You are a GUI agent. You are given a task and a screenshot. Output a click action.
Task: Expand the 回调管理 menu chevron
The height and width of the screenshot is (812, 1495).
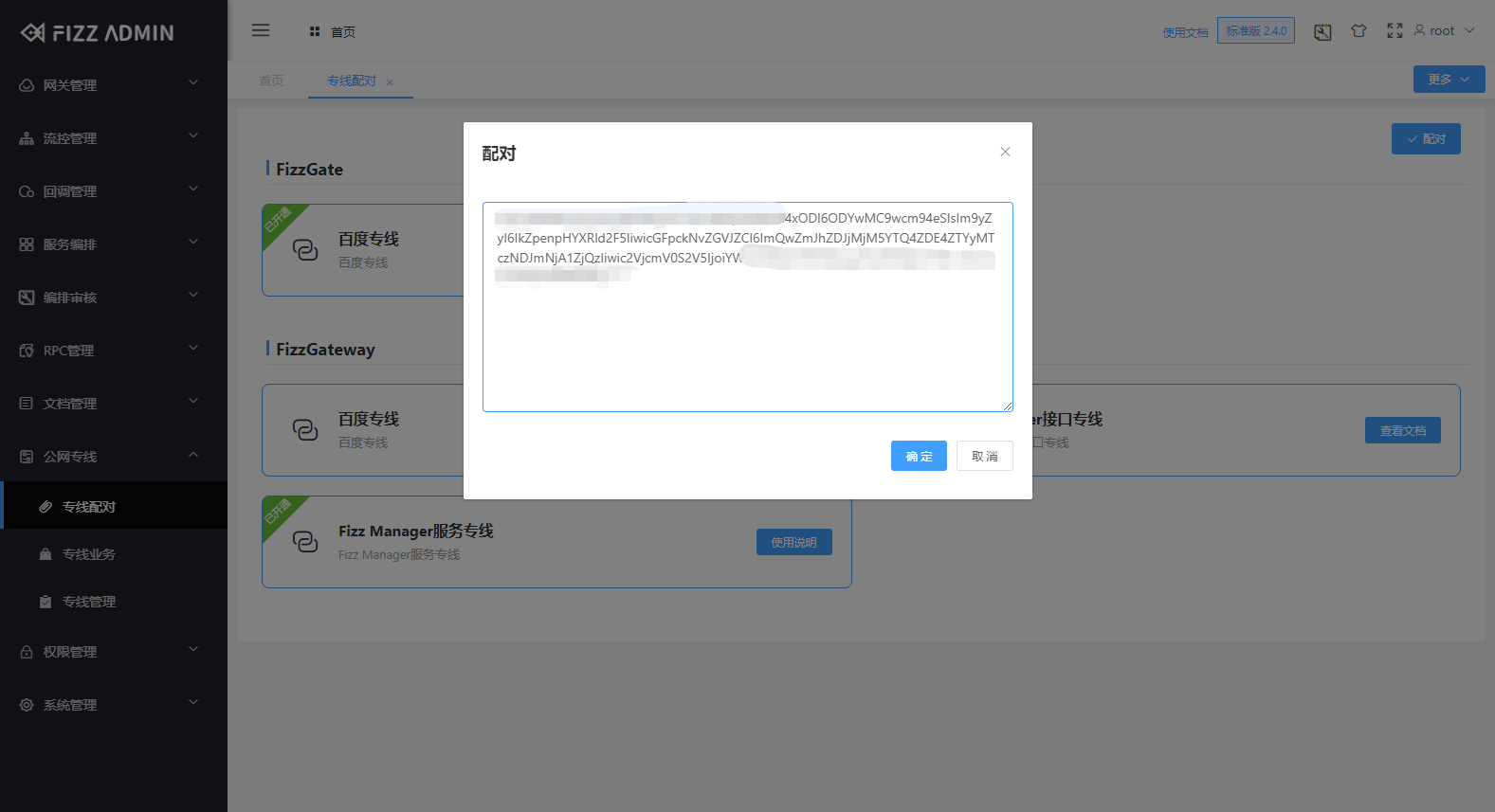(x=193, y=189)
